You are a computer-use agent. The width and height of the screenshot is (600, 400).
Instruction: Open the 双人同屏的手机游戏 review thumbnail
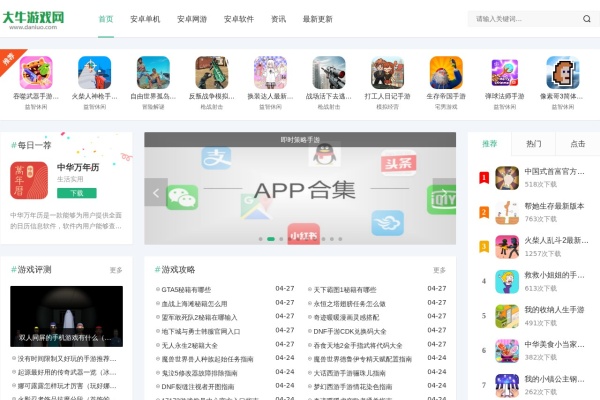pyautogui.click(x=67, y=316)
